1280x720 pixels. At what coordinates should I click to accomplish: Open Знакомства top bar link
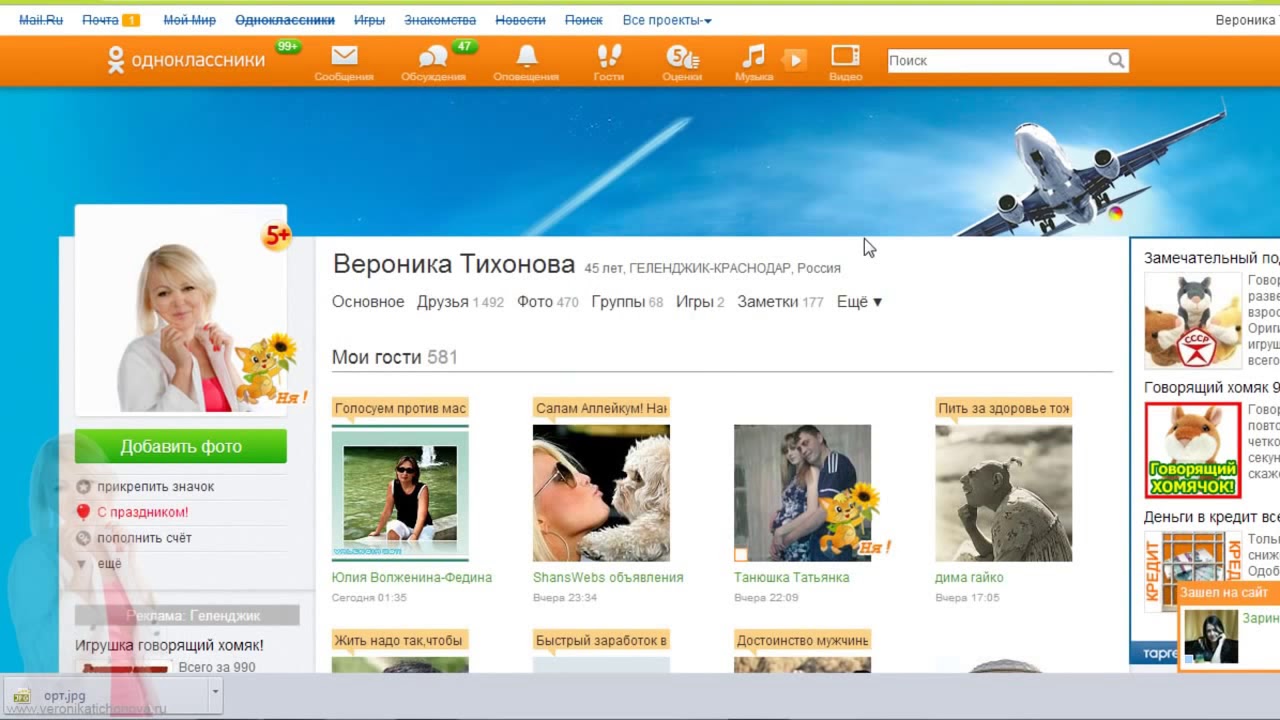tap(440, 20)
